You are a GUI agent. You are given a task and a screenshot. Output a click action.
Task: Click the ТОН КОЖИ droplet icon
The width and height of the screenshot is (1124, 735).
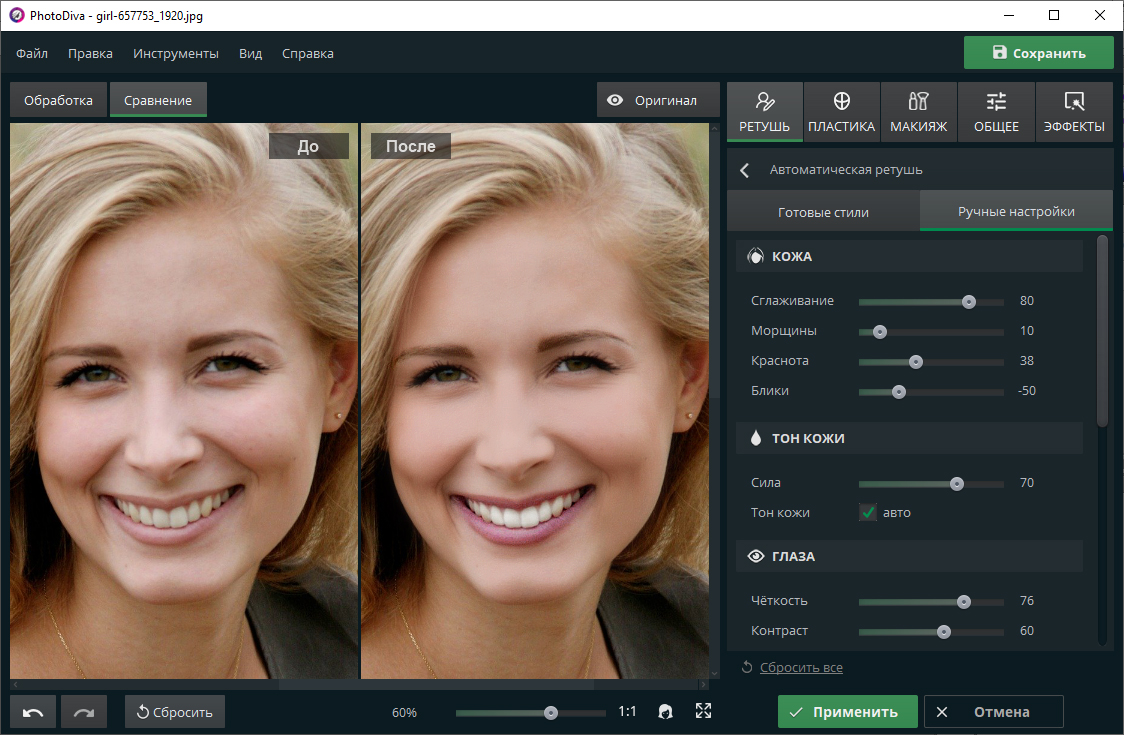(x=756, y=438)
